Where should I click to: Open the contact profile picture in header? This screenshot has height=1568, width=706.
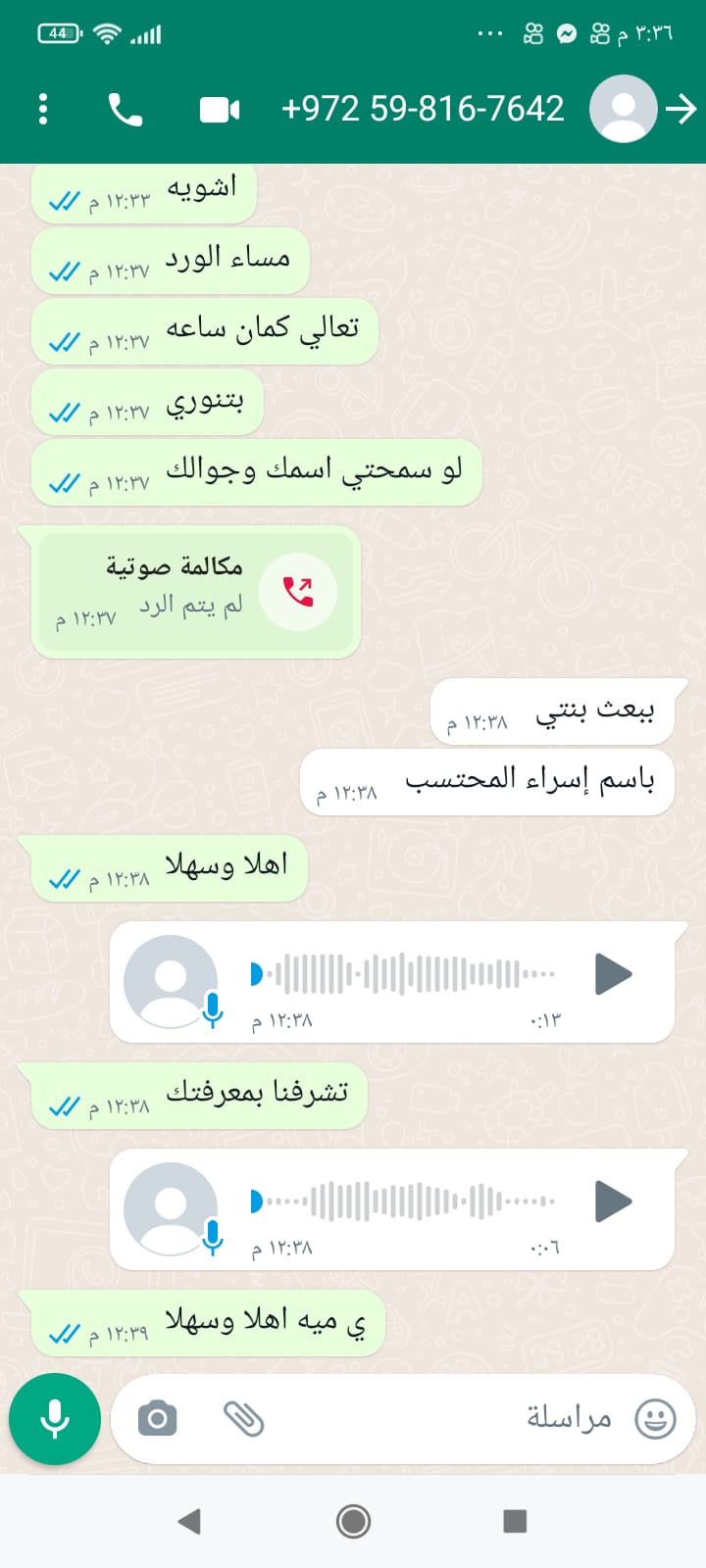pyautogui.click(x=623, y=109)
